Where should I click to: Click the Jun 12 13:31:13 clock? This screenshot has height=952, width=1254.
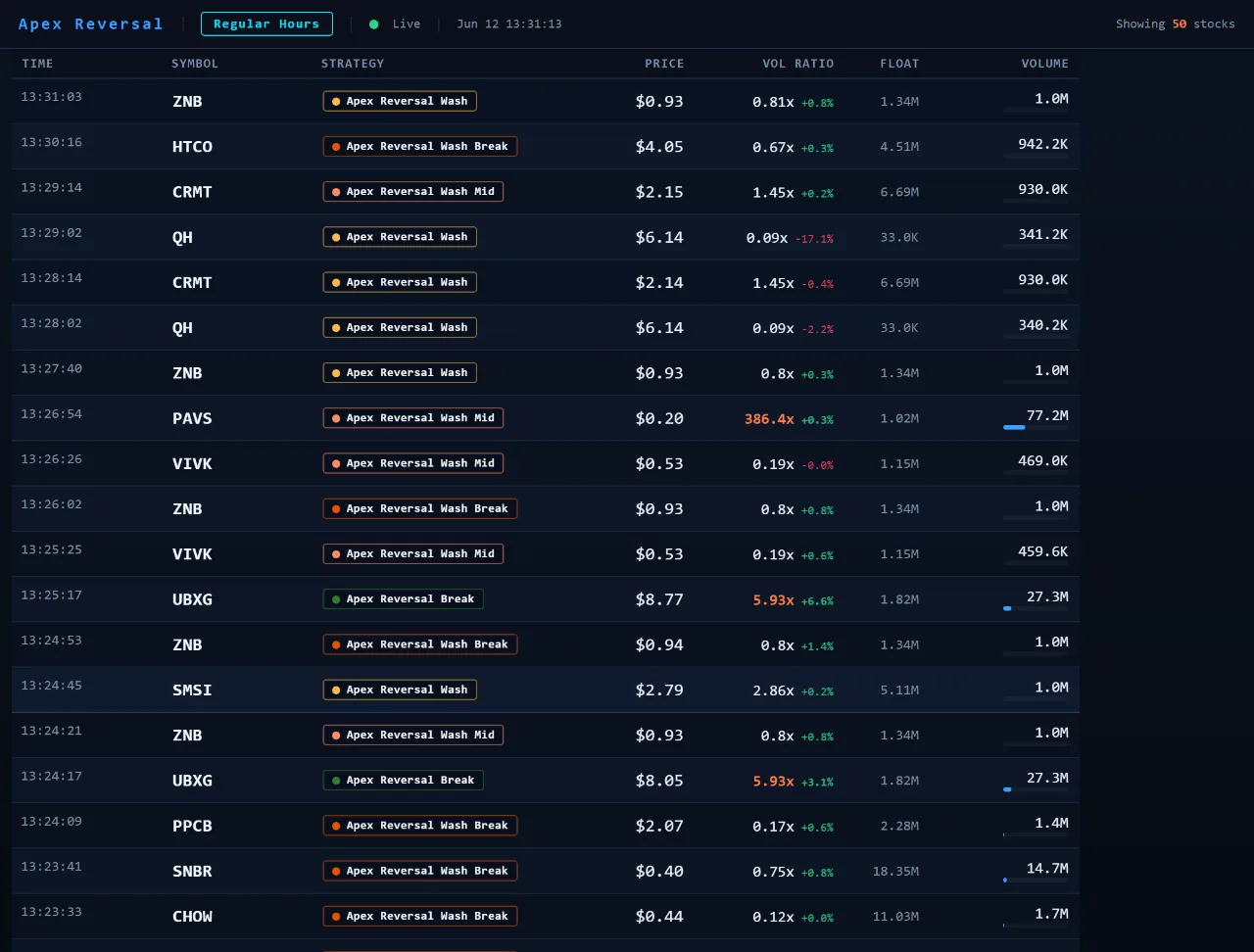tap(509, 24)
